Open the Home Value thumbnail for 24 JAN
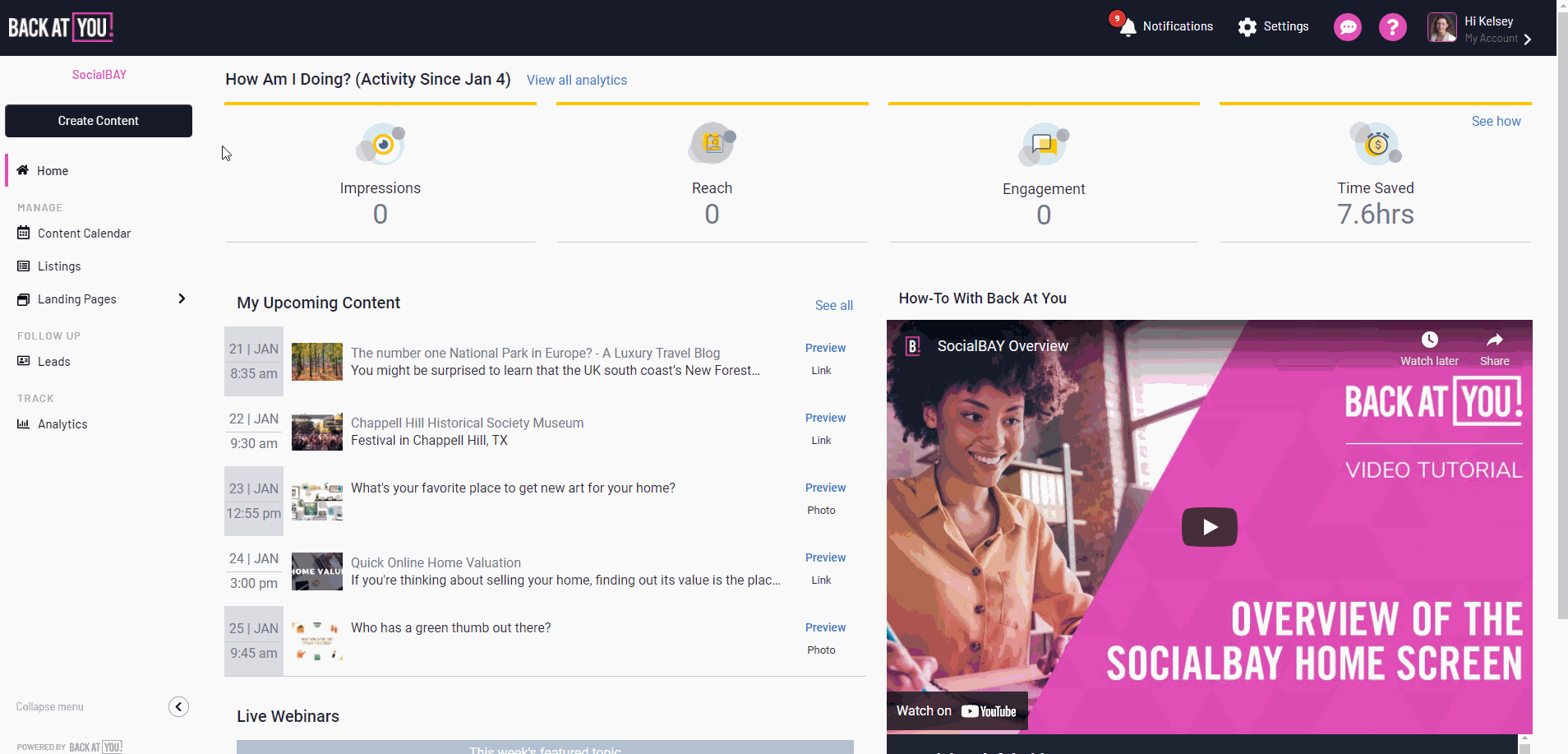 coord(317,571)
